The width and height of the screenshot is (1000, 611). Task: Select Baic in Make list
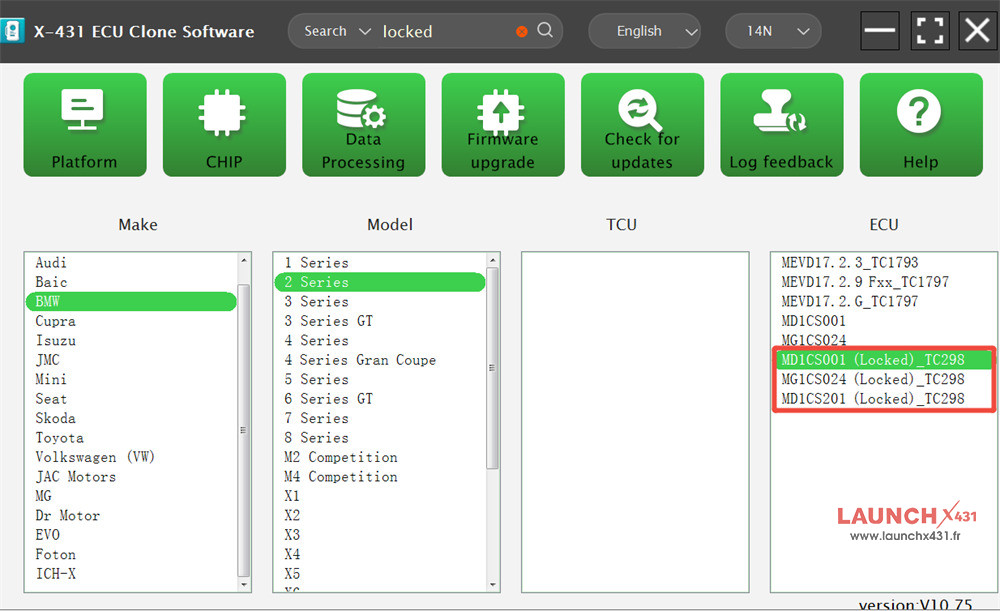click(131, 282)
